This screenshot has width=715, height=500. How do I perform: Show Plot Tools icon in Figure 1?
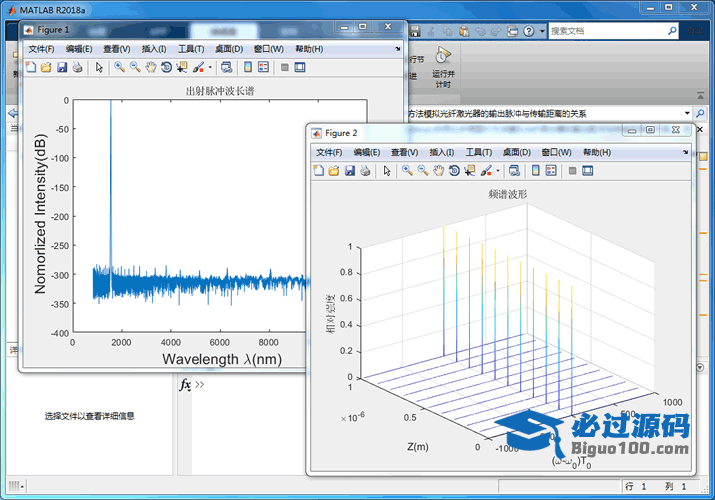[x=300, y=67]
